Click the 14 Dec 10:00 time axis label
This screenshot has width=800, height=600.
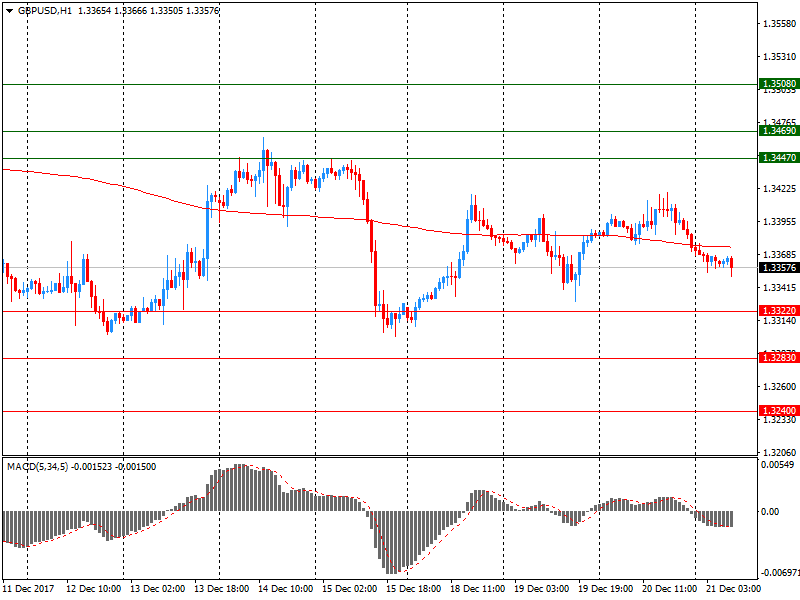tap(285, 588)
